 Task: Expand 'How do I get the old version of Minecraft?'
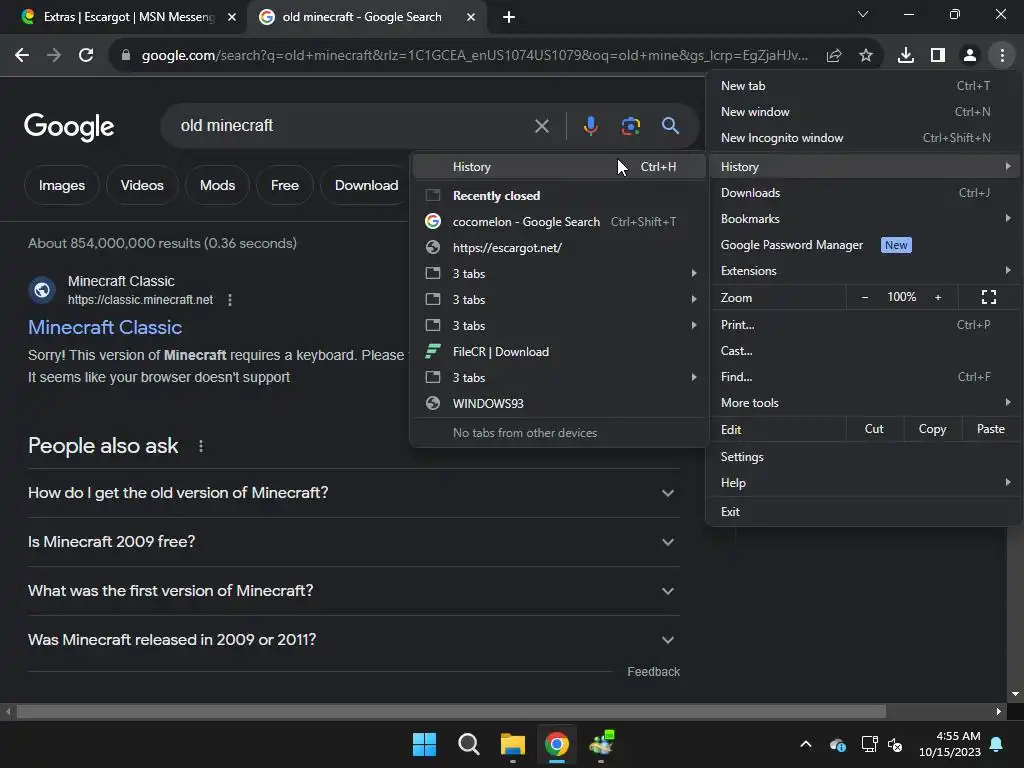353,493
